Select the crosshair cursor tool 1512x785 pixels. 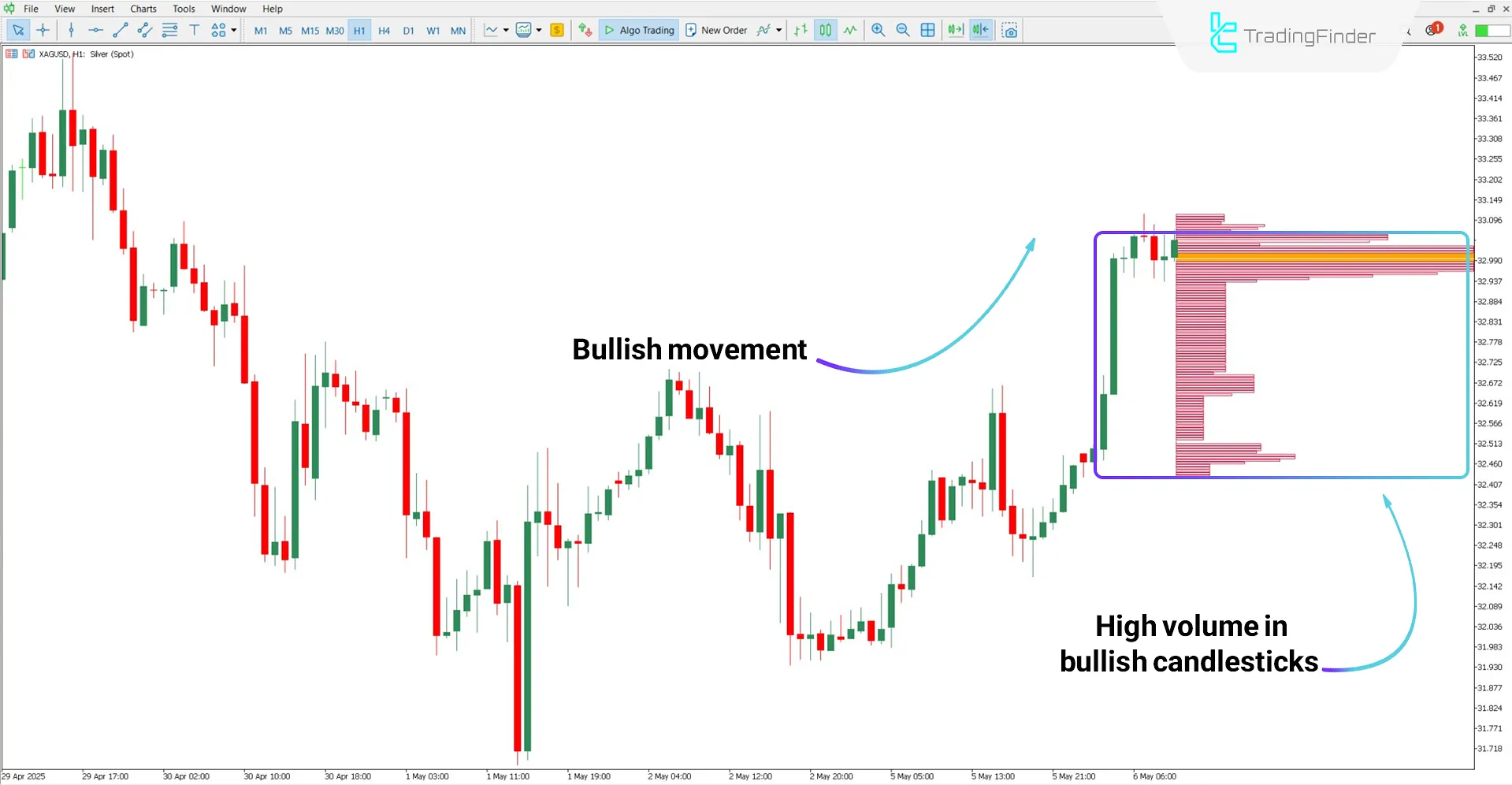(x=43, y=30)
